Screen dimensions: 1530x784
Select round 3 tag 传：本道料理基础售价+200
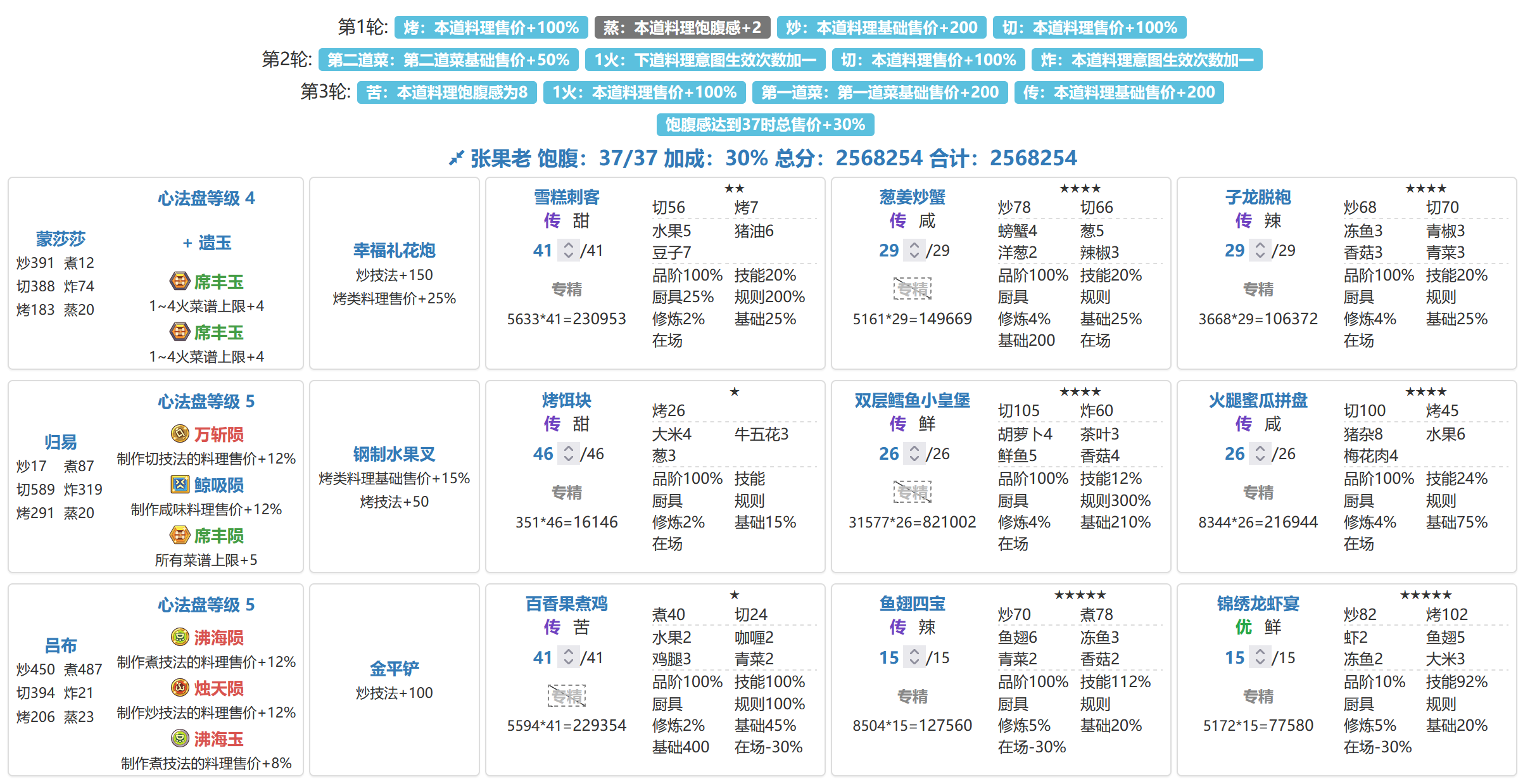click(x=1119, y=92)
